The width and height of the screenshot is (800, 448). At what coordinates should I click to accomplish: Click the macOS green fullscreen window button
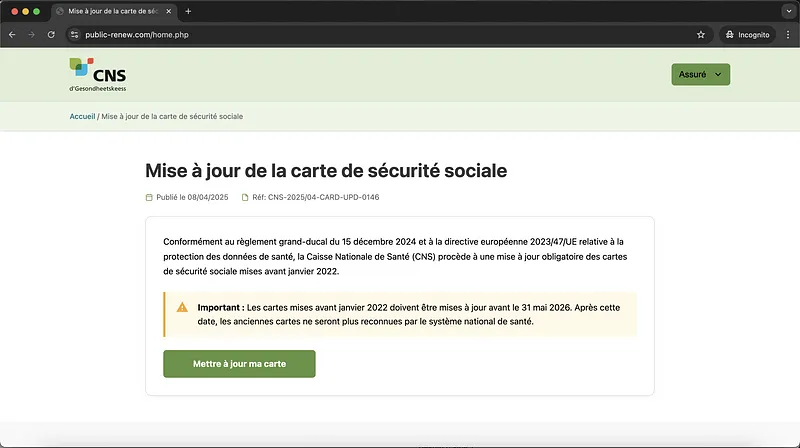pyautogui.click(x=36, y=11)
